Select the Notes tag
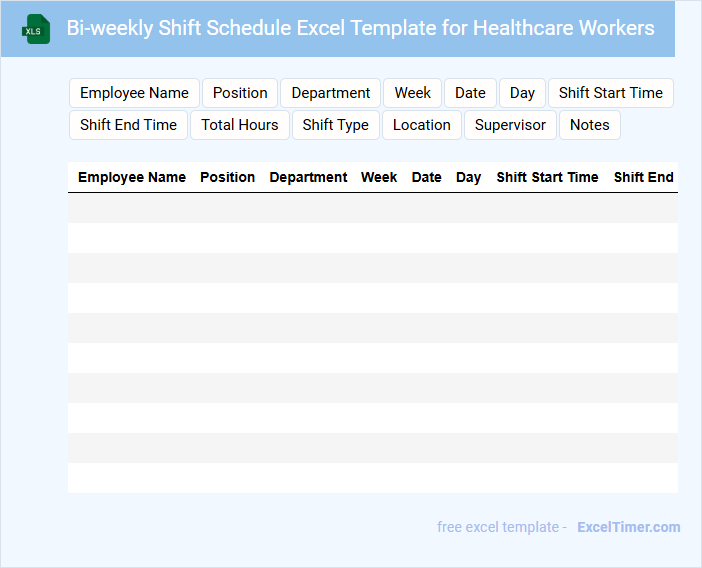 click(589, 125)
